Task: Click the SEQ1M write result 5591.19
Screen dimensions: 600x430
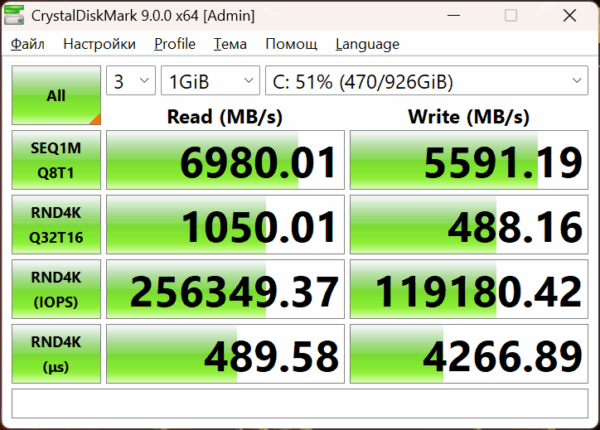Action: [469, 160]
